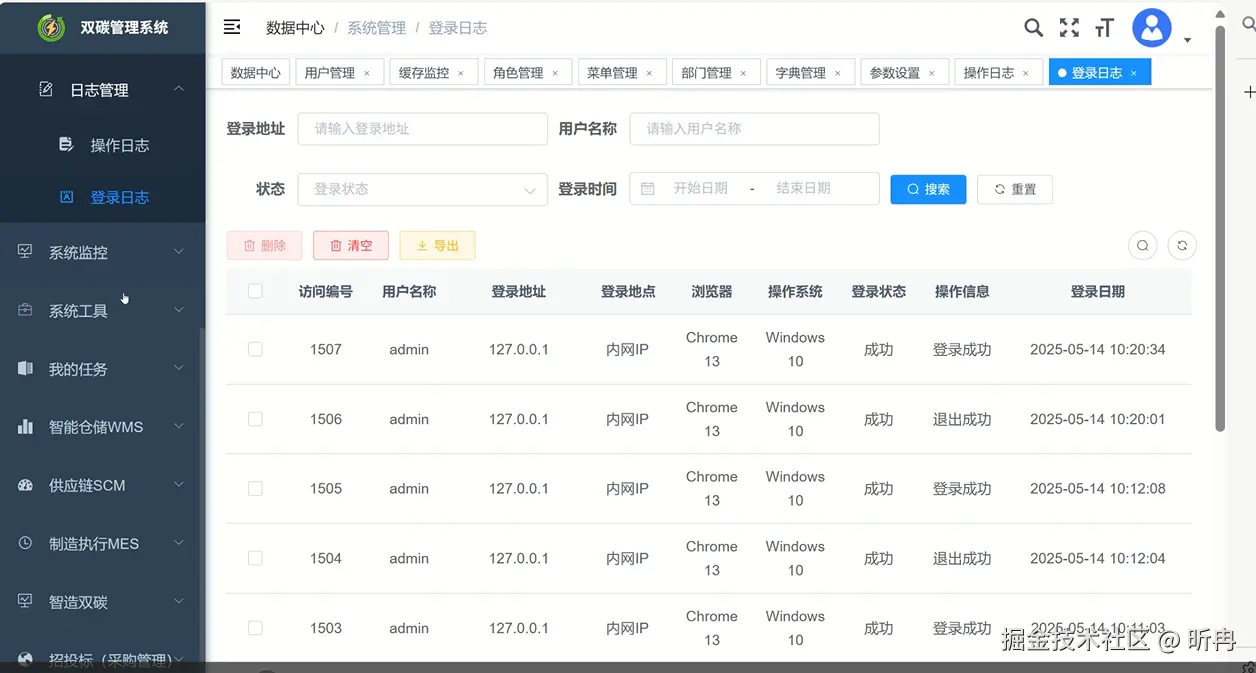Image resolution: width=1256 pixels, height=673 pixels.
Task: Click the 我的任务 book icon
Action: point(25,368)
